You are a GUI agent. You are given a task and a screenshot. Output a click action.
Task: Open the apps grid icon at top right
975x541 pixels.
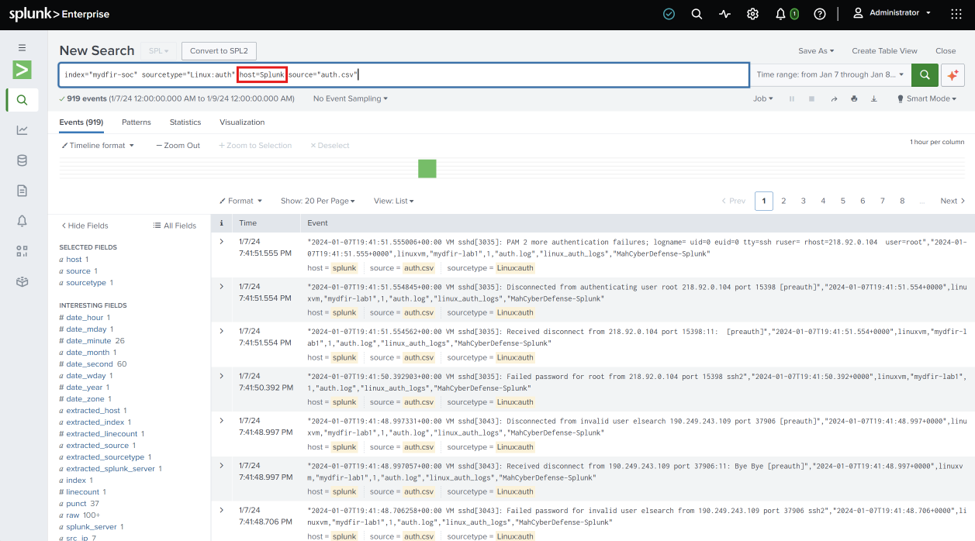tap(956, 14)
